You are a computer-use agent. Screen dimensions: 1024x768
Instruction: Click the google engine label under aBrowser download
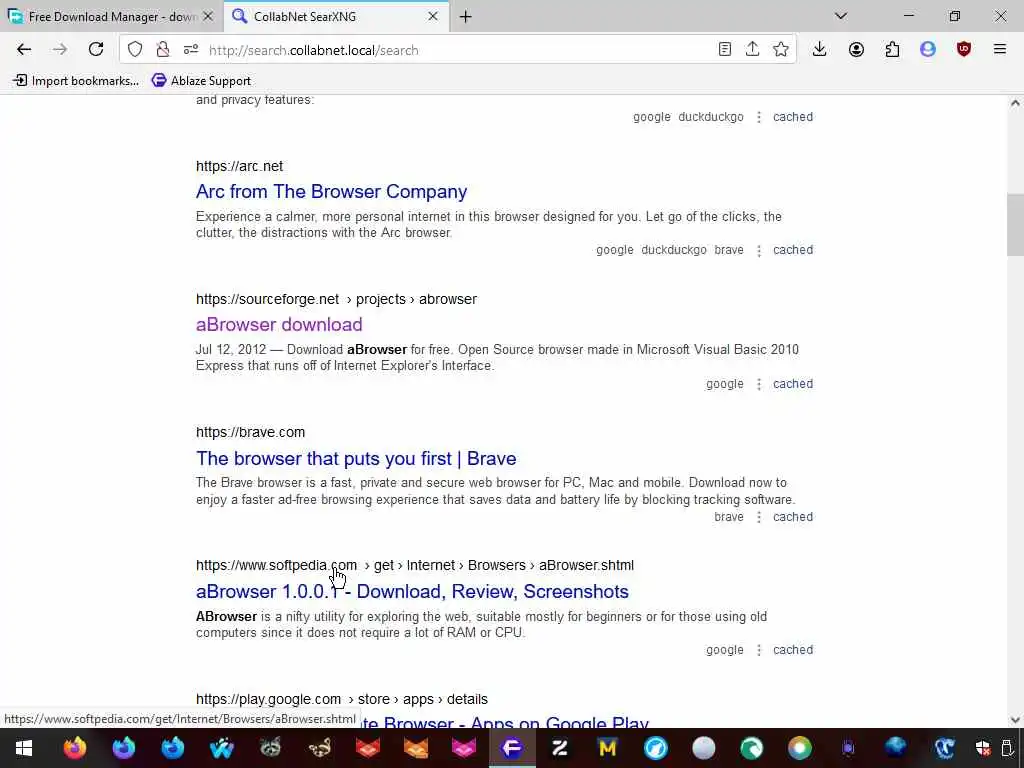(724, 384)
